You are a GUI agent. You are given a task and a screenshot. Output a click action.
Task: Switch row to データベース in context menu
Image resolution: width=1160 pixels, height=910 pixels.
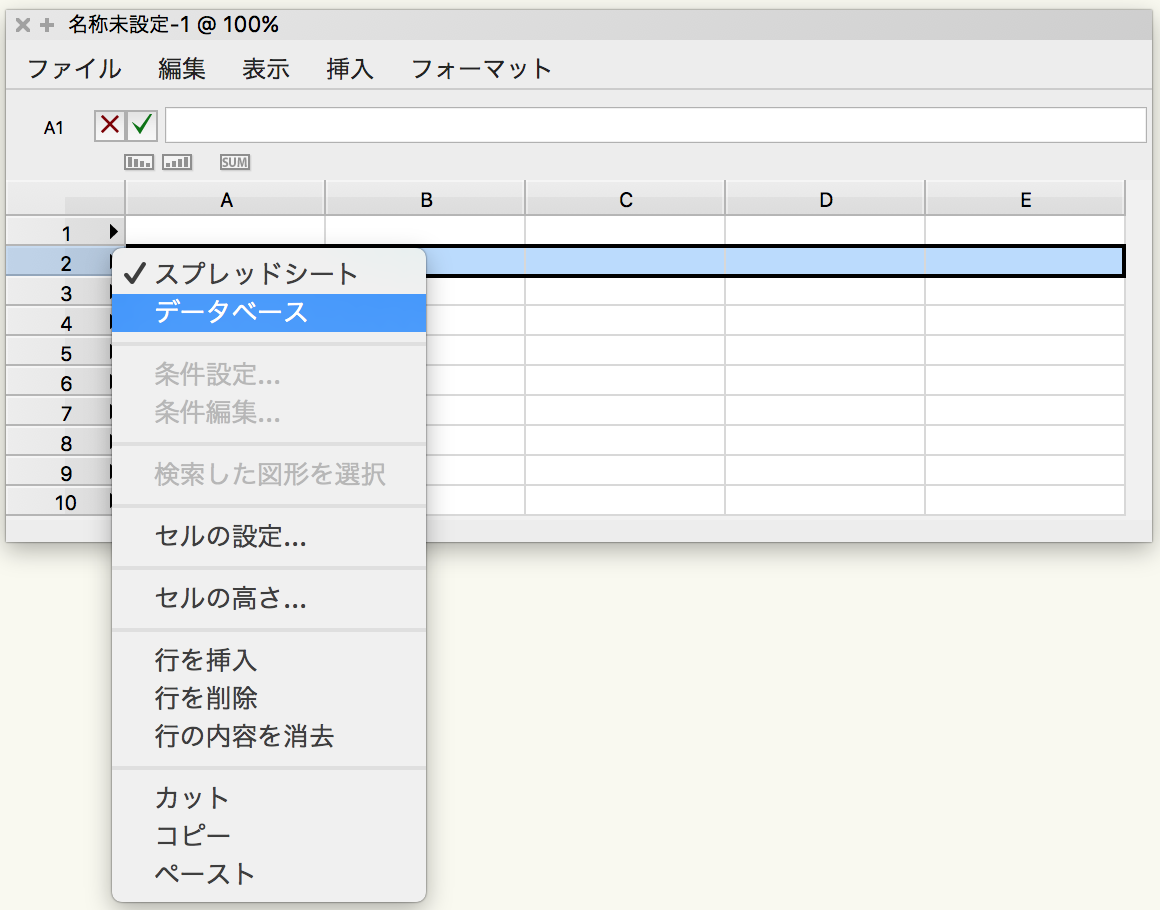[232, 313]
